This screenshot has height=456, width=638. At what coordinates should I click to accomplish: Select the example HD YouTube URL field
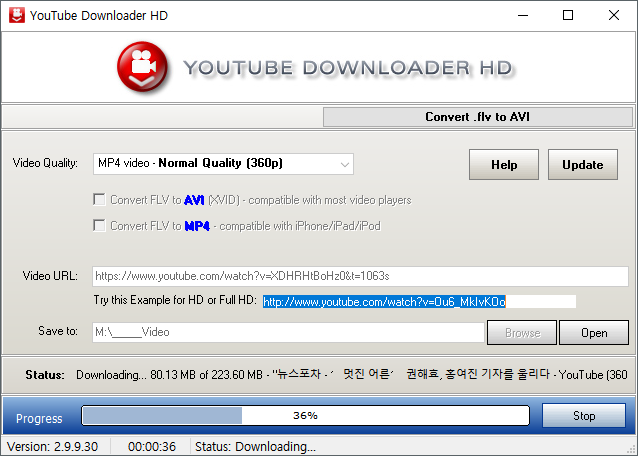click(419, 301)
